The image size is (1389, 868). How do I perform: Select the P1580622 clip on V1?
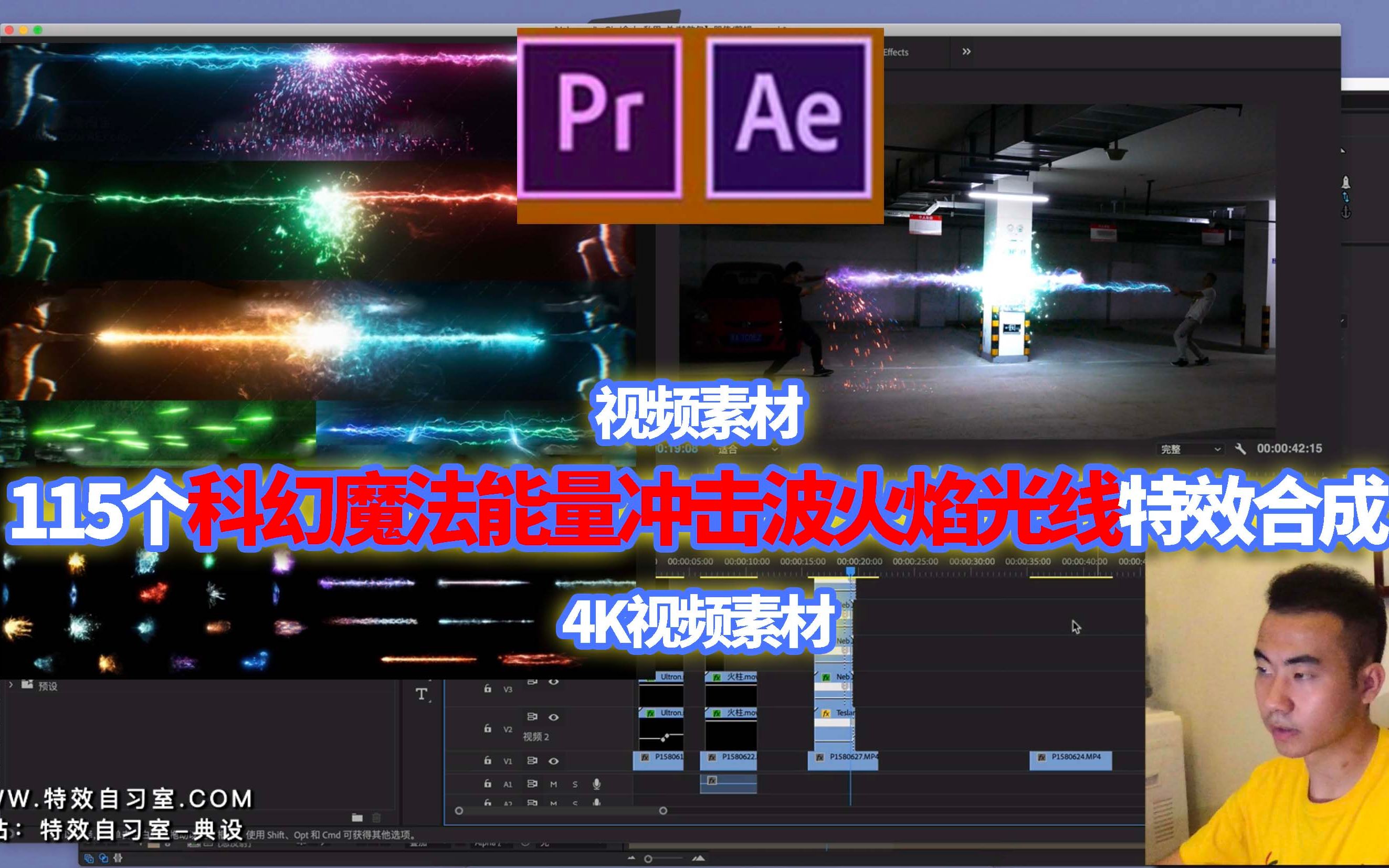[x=728, y=760]
